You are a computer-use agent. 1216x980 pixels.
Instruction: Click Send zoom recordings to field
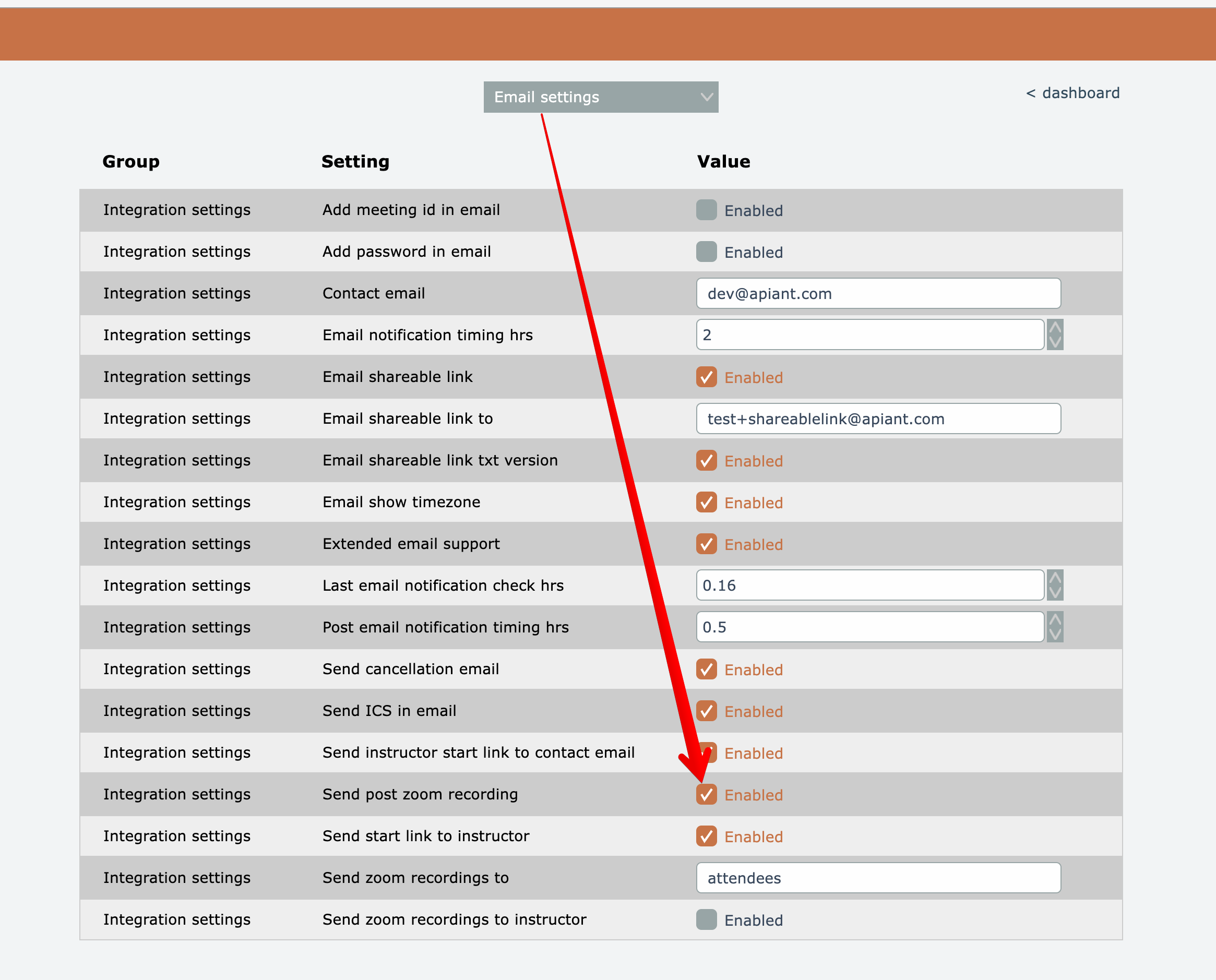pos(878,878)
